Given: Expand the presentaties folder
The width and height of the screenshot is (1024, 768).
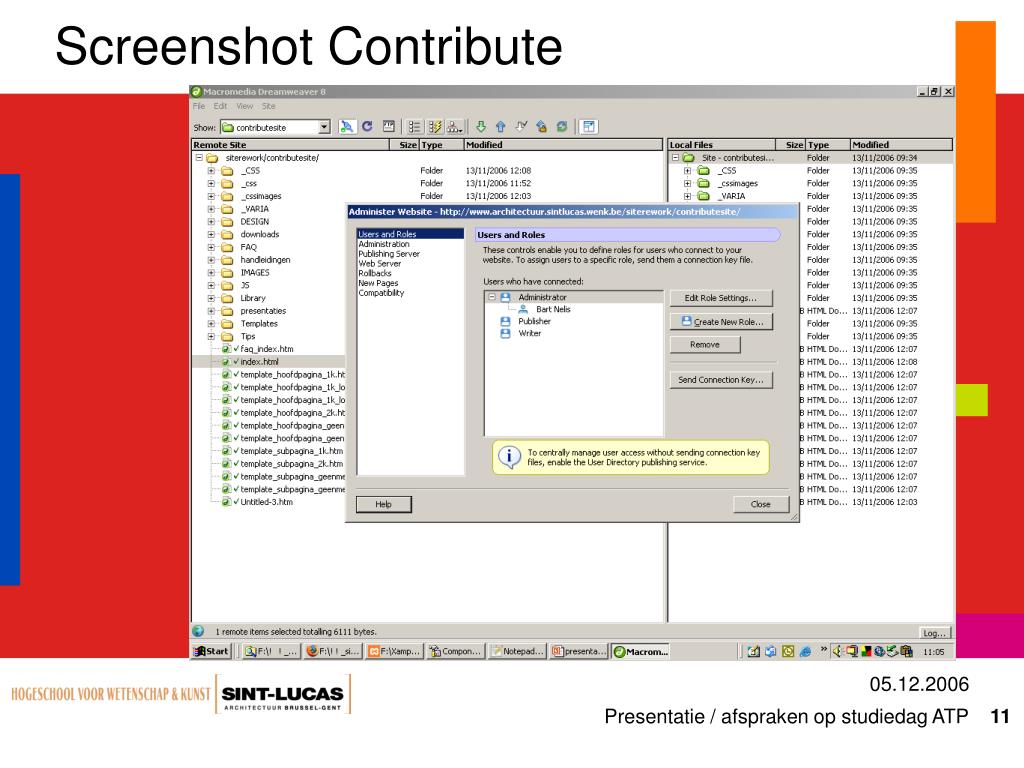Looking at the screenshot, I should (211, 311).
